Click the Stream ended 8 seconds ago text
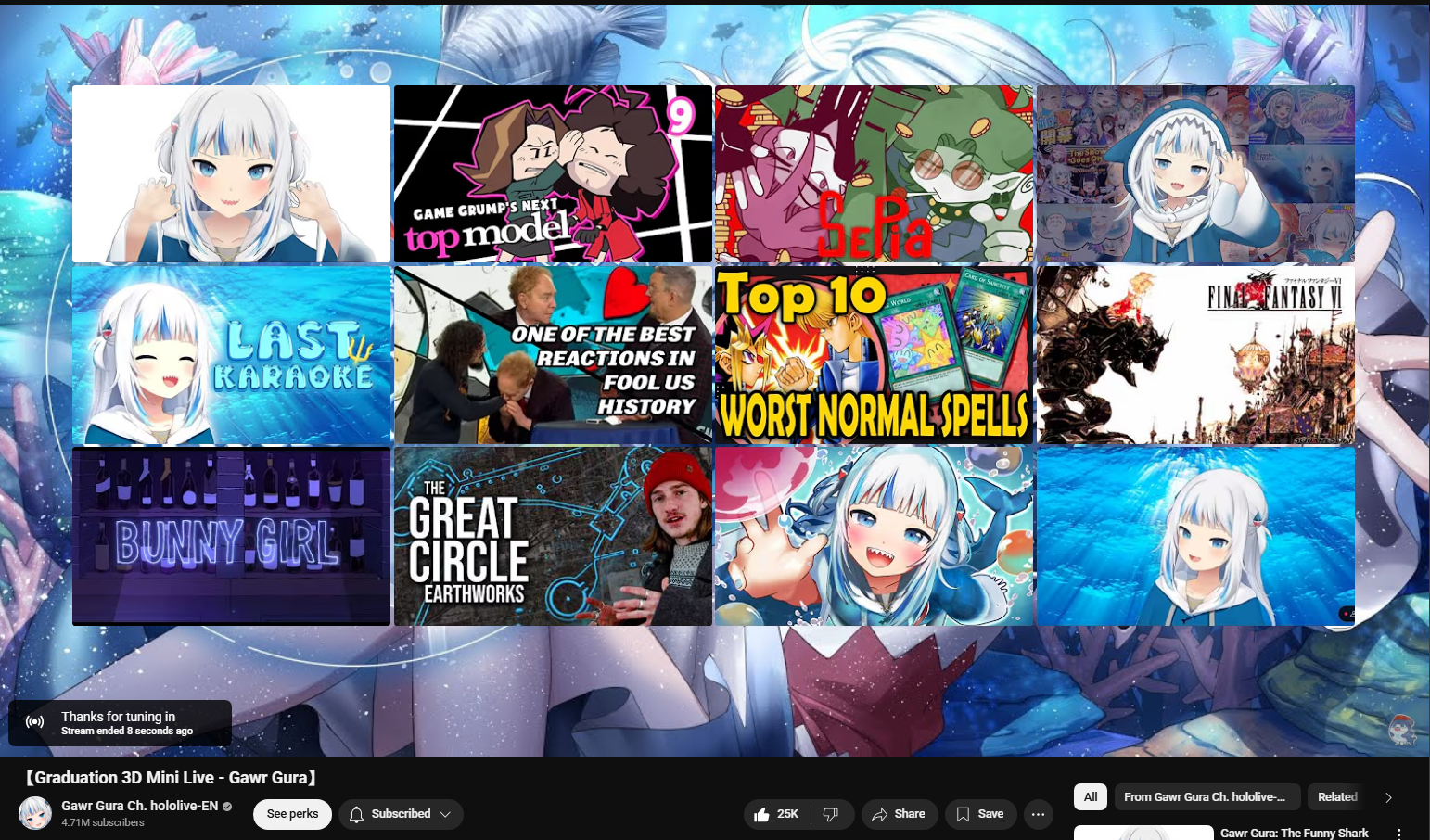1430x840 pixels. click(127, 731)
